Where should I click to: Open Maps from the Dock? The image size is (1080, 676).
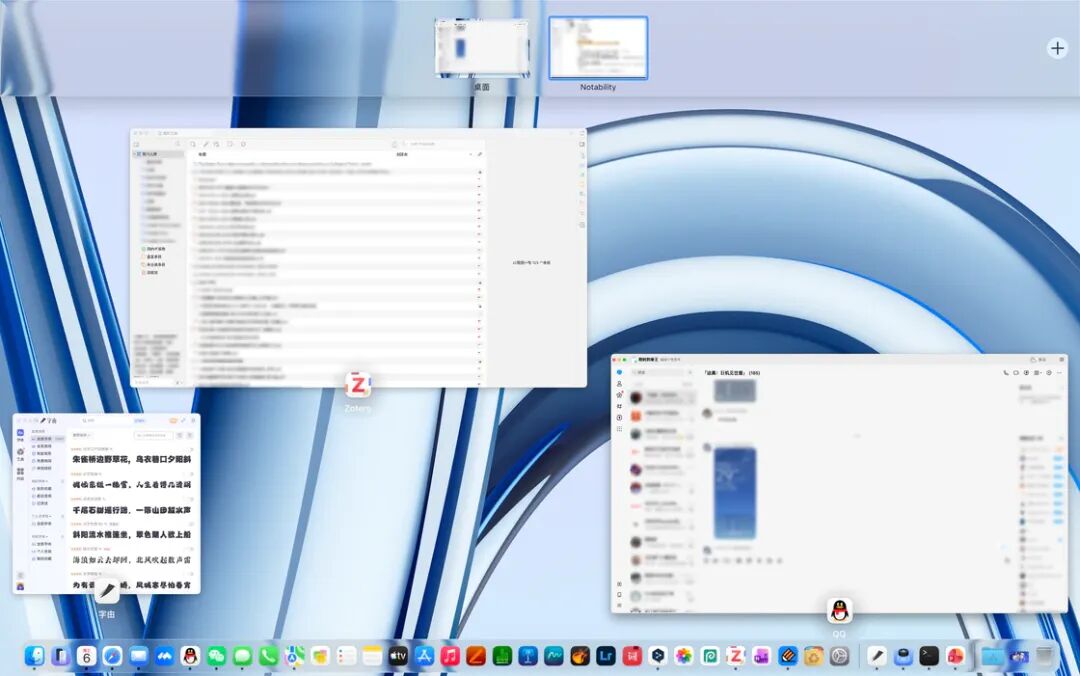click(295, 656)
